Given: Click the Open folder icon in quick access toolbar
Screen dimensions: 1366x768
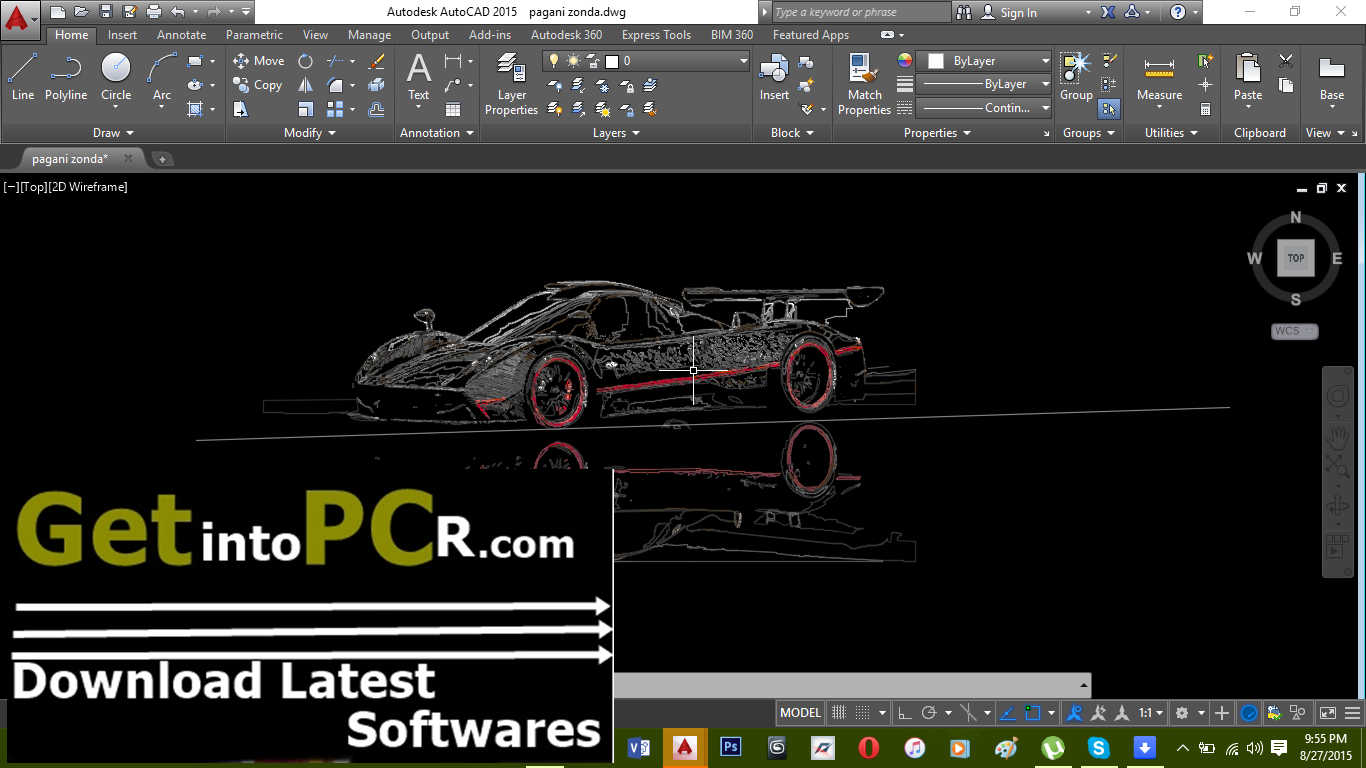Looking at the screenshot, I should click(81, 12).
